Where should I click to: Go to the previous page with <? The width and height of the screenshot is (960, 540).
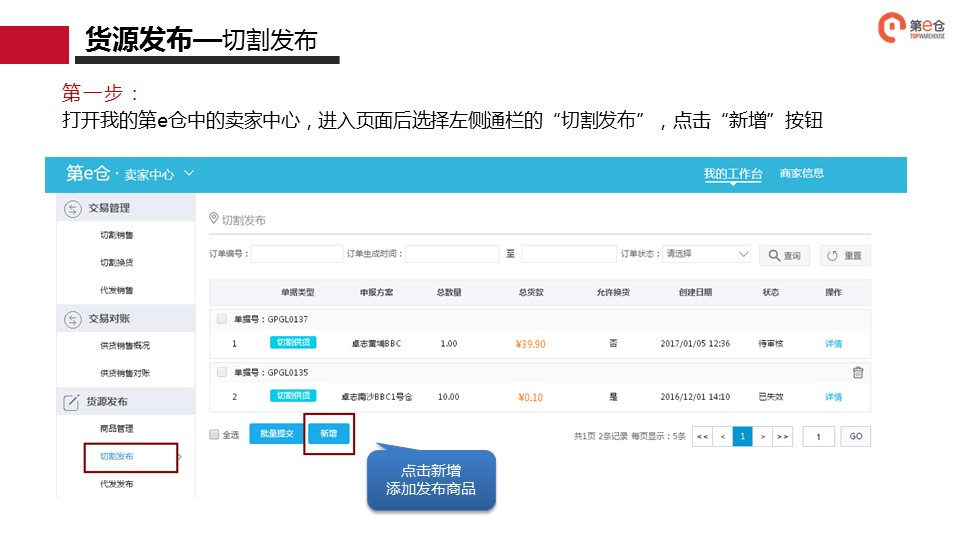click(x=722, y=436)
